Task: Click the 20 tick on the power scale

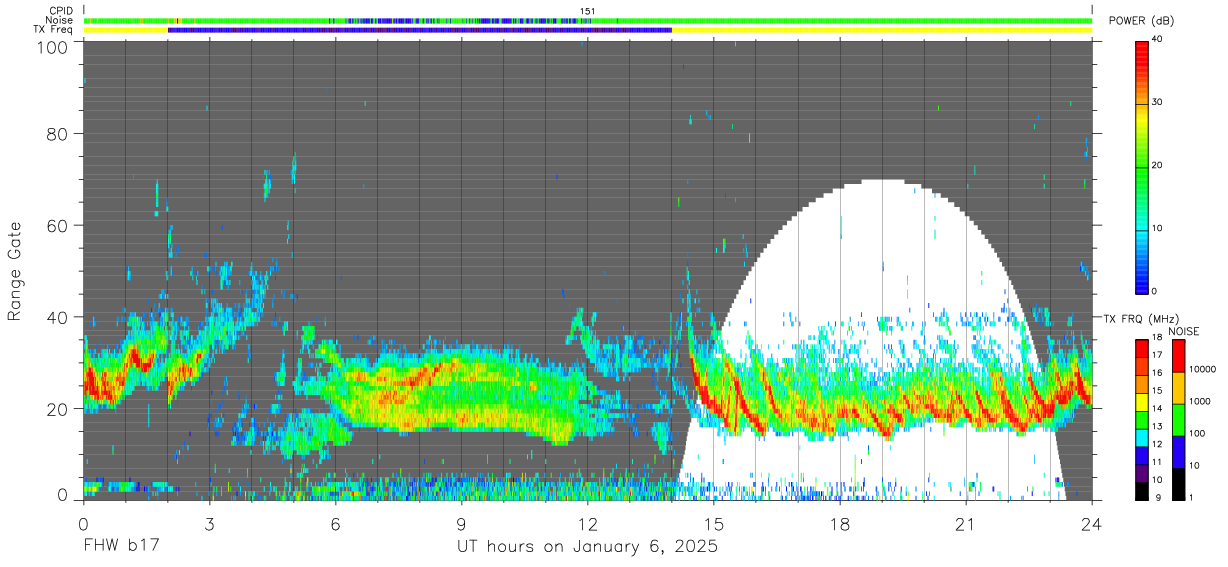Action: pyautogui.click(x=1158, y=165)
